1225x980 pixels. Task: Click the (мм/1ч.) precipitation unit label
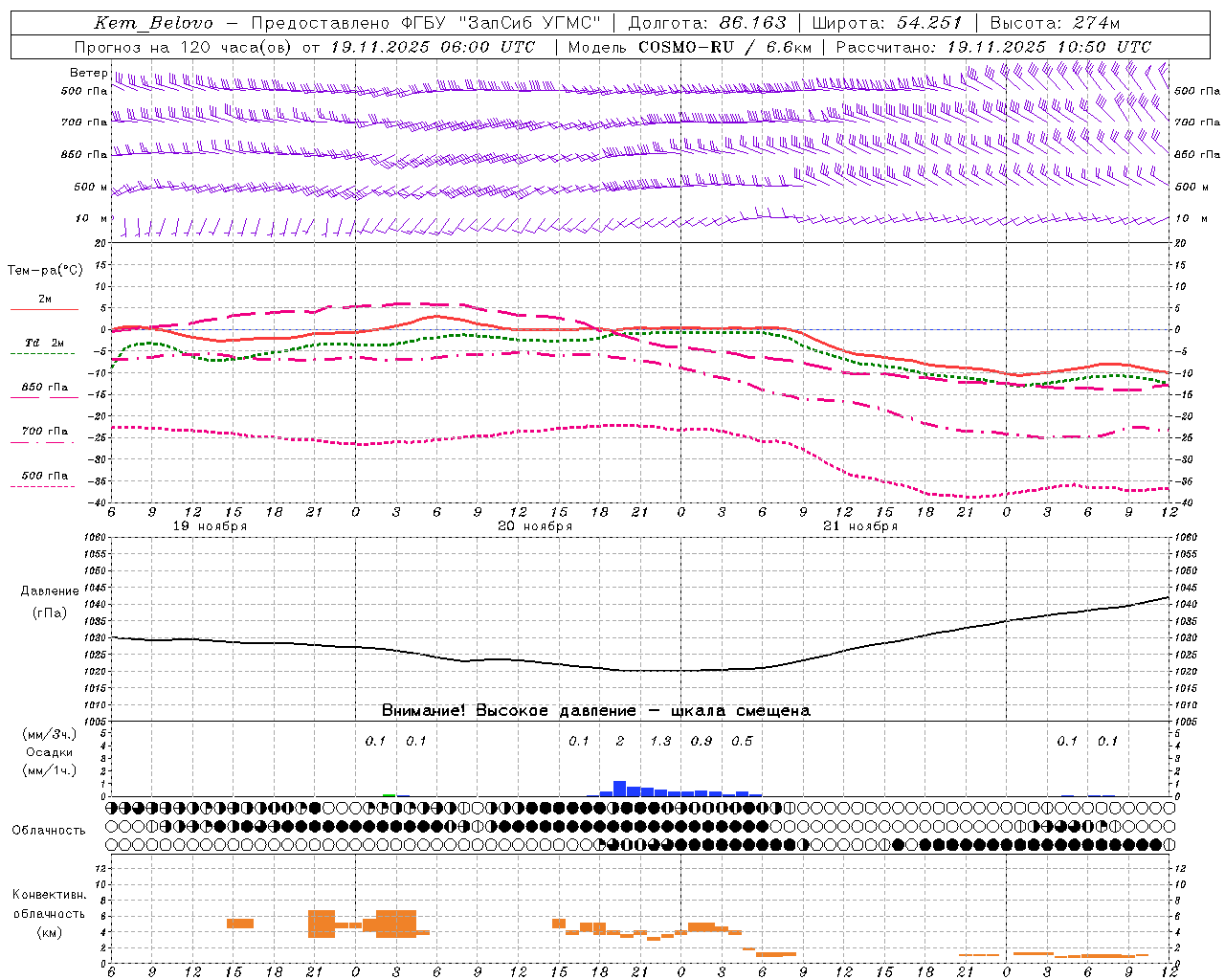(49, 770)
